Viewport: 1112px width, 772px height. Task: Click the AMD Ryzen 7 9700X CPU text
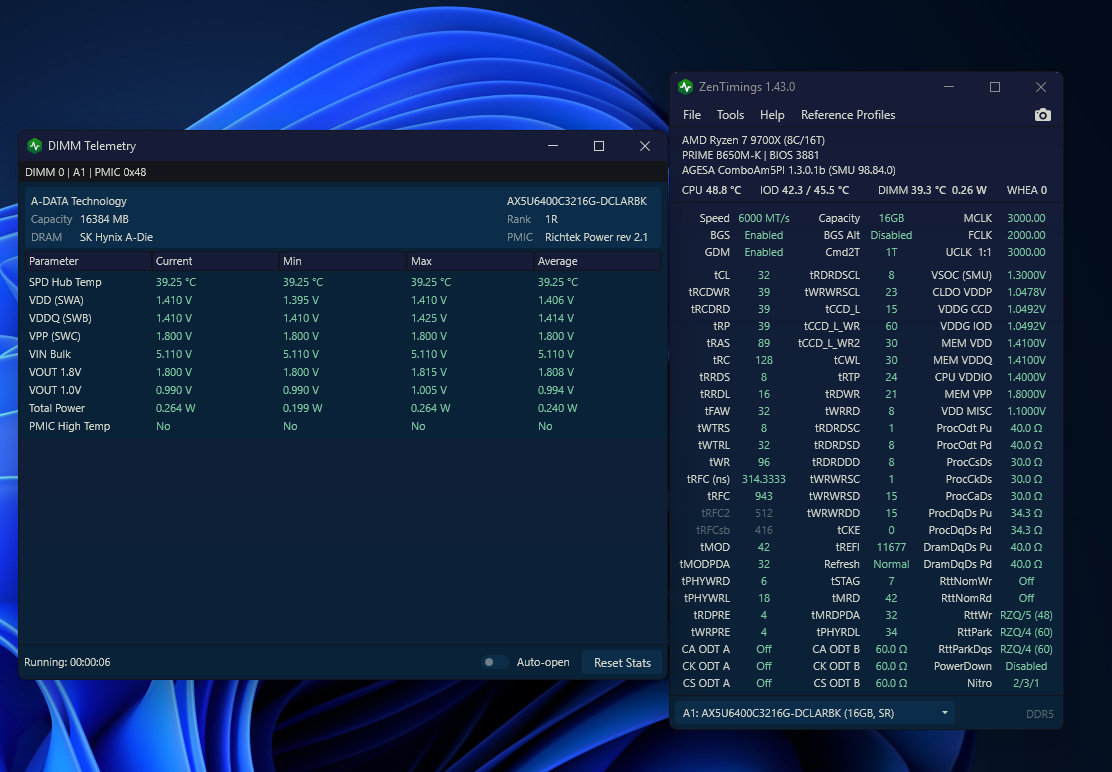tap(753, 140)
